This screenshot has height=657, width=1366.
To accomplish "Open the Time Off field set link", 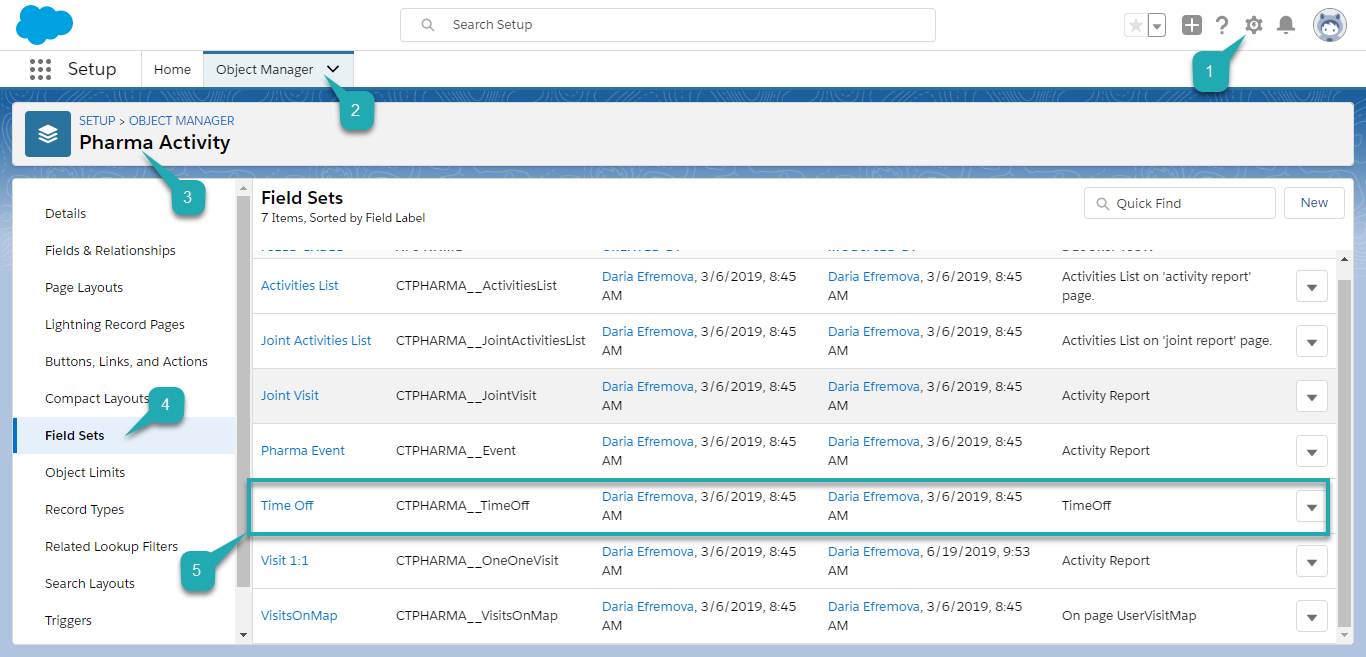I will click(287, 505).
